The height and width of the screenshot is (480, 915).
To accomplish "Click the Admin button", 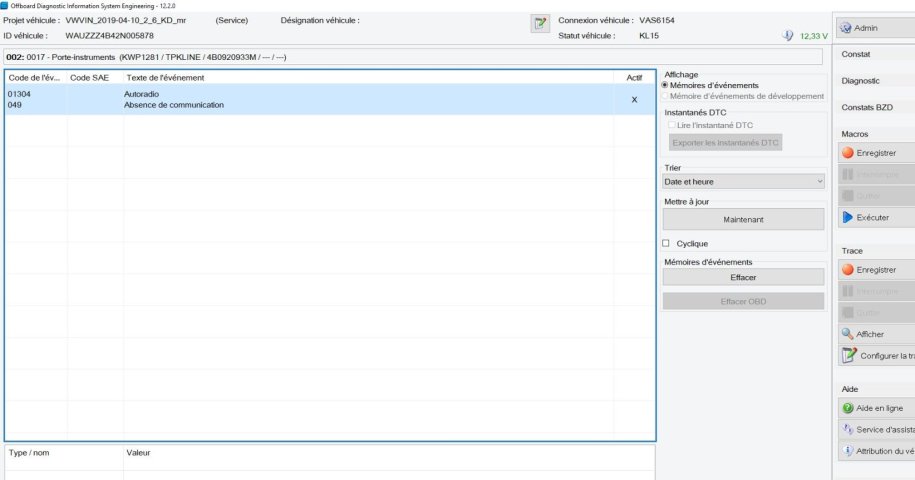I will coord(876,28).
